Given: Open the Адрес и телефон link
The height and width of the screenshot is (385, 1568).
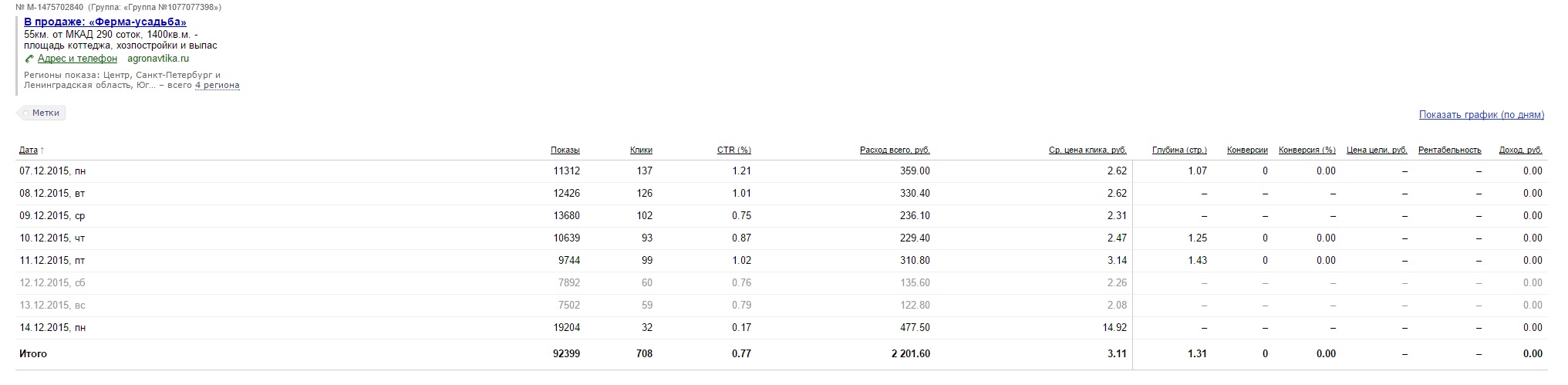Looking at the screenshot, I should click(x=77, y=59).
